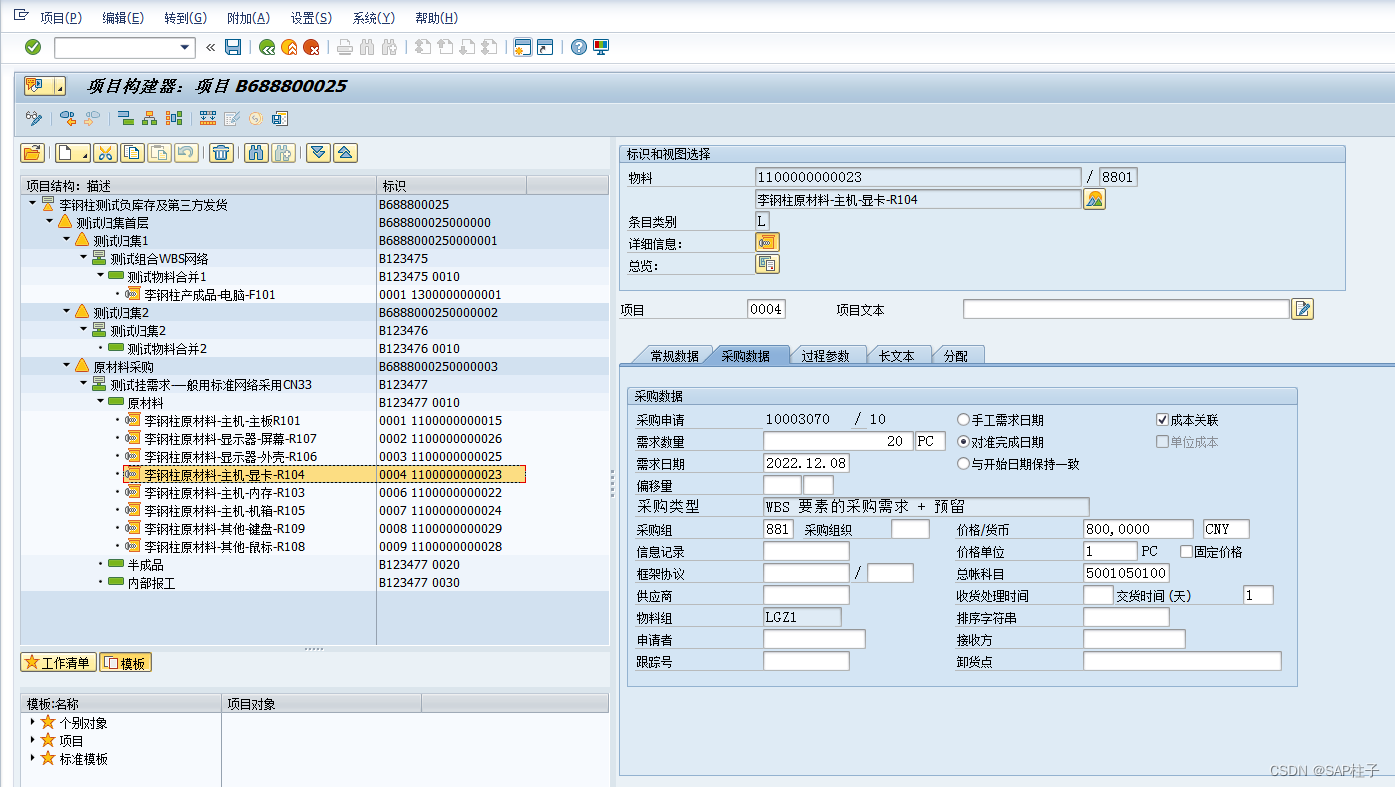Open the 转到(G) menu
This screenshot has height=787, width=1395.
[186, 18]
